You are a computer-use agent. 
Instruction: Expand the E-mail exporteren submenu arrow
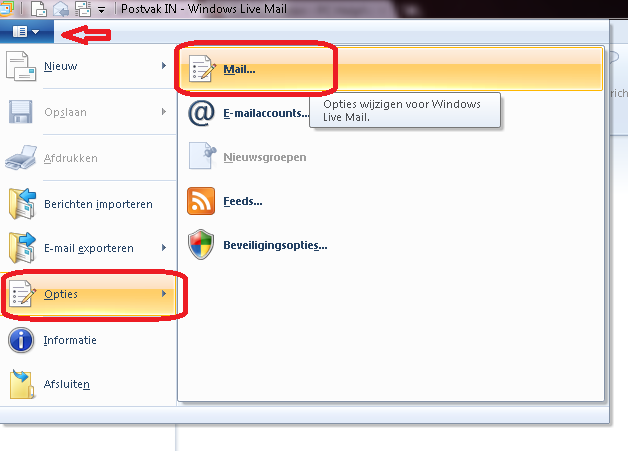(x=163, y=248)
